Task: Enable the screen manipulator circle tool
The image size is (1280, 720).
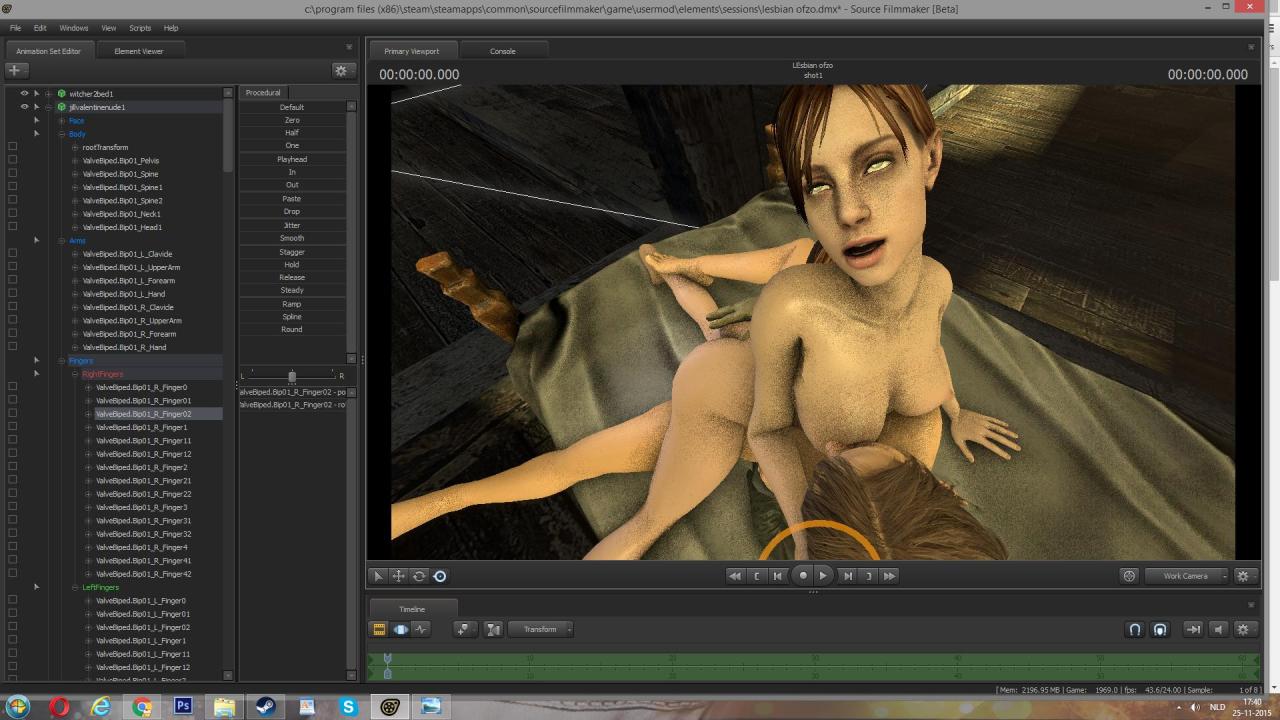Action: (440, 576)
